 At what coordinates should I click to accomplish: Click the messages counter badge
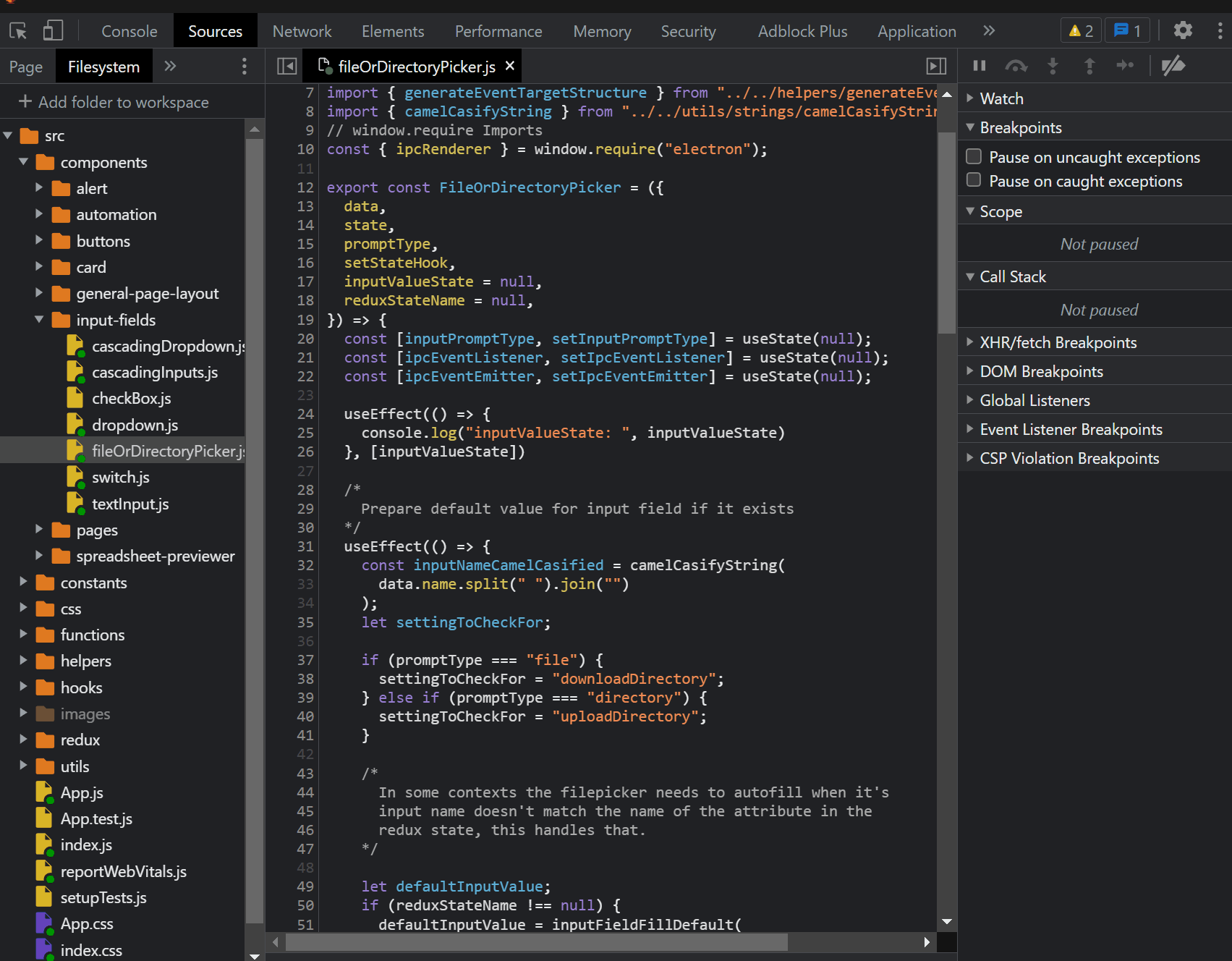[x=1127, y=30]
